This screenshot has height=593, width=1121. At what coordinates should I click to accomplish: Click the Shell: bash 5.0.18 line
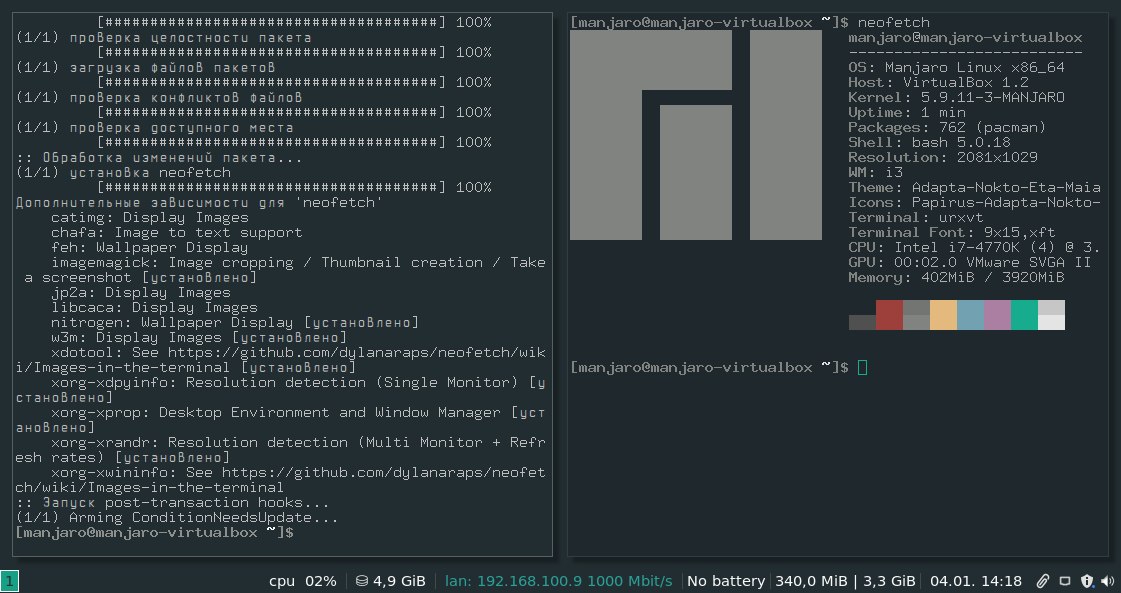tap(929, 142)
